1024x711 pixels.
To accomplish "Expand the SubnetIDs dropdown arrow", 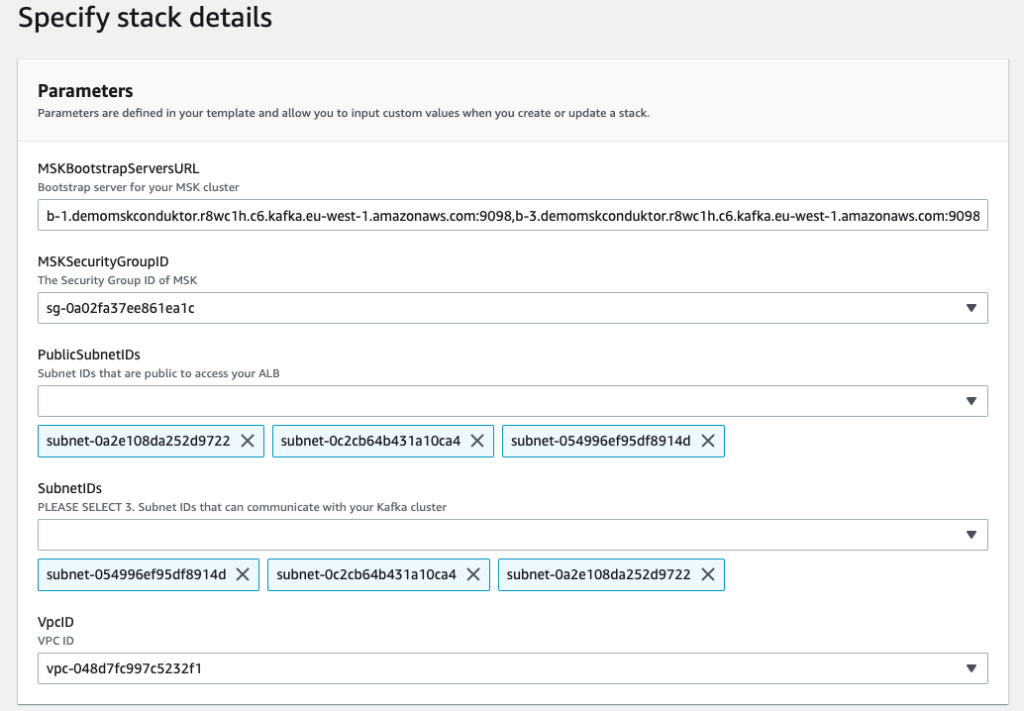I will click(970, 535).
